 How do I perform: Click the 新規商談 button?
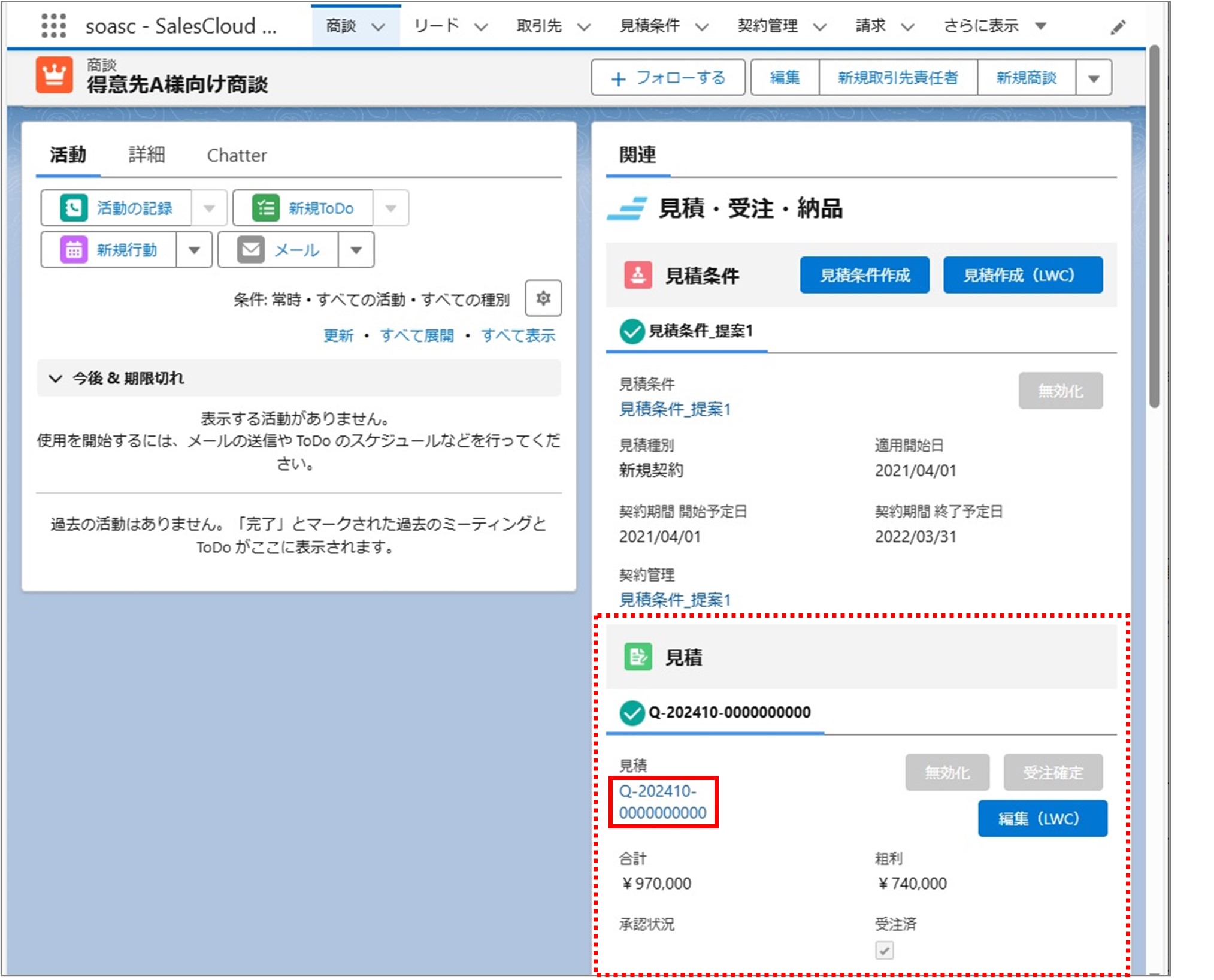pyautogui.click(x=1027, y=77)
